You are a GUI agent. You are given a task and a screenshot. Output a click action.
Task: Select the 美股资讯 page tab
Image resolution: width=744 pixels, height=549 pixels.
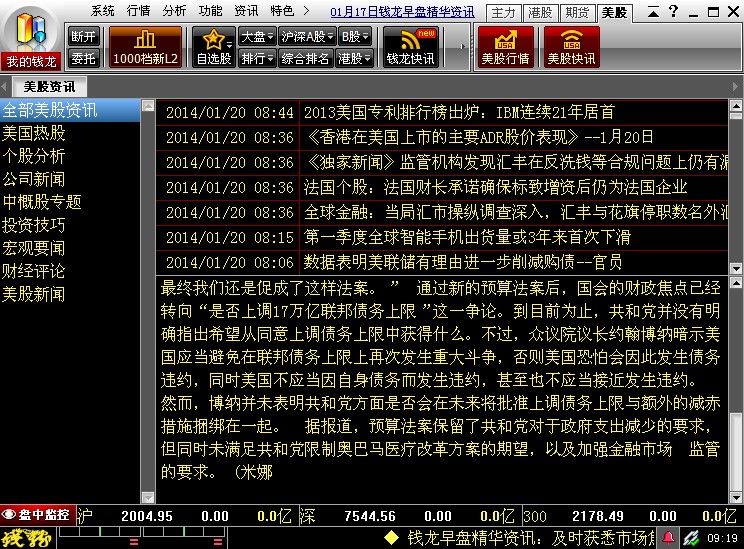click(49, 86)
